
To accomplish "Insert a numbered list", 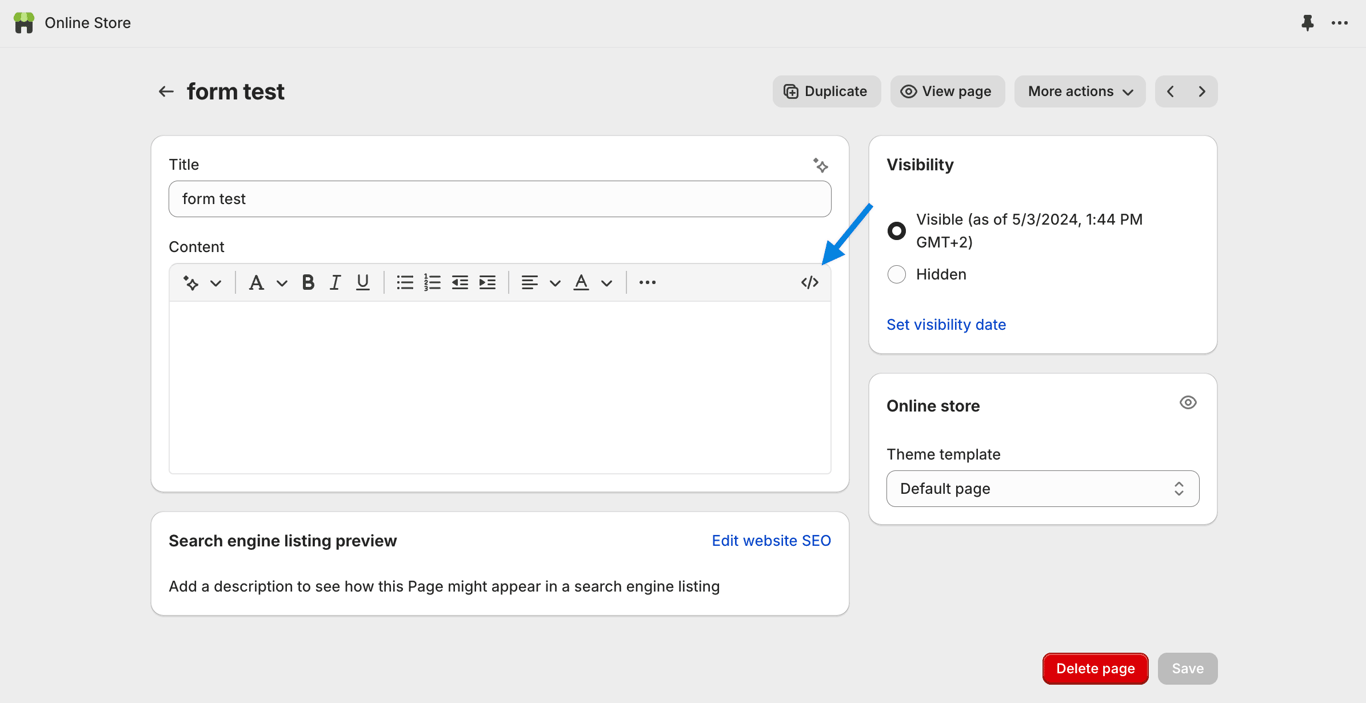I will point(432,283).
